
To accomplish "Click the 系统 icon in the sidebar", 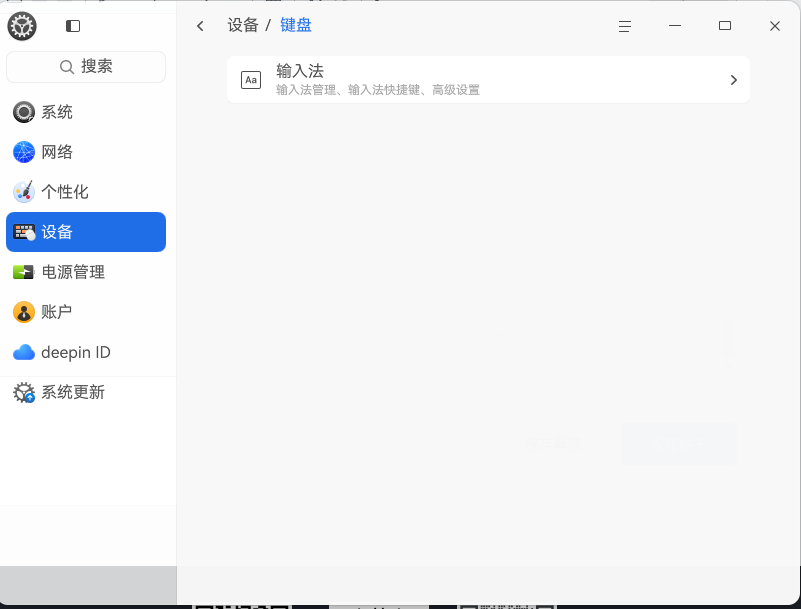I will click(23, 112).
